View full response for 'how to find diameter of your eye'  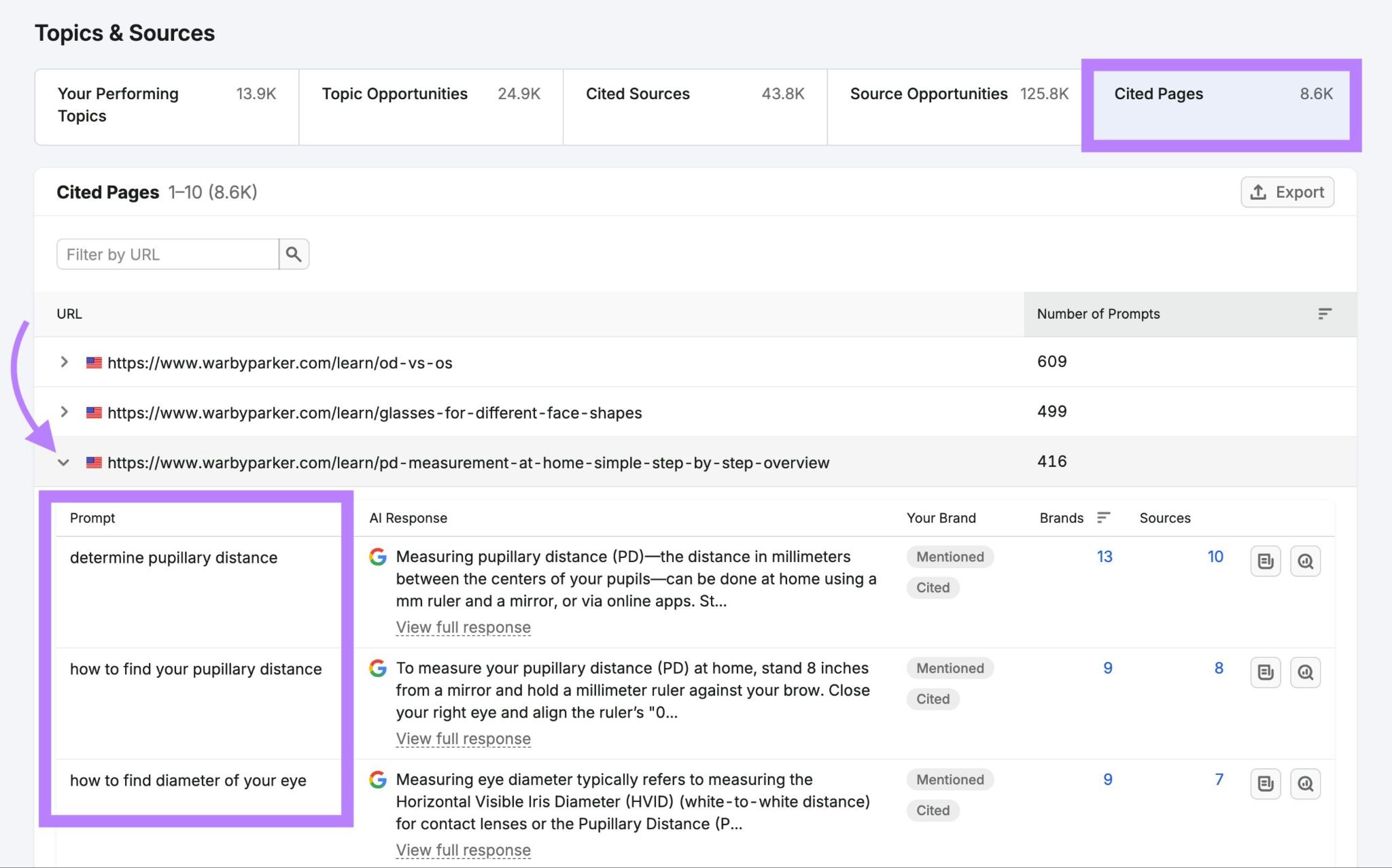[464, 850]
